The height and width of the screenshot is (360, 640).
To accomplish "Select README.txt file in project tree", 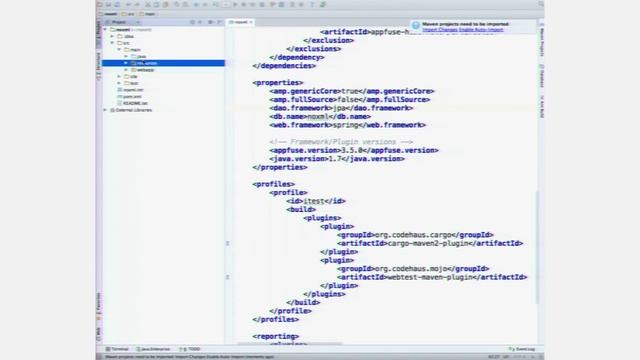I will [132, 103].
